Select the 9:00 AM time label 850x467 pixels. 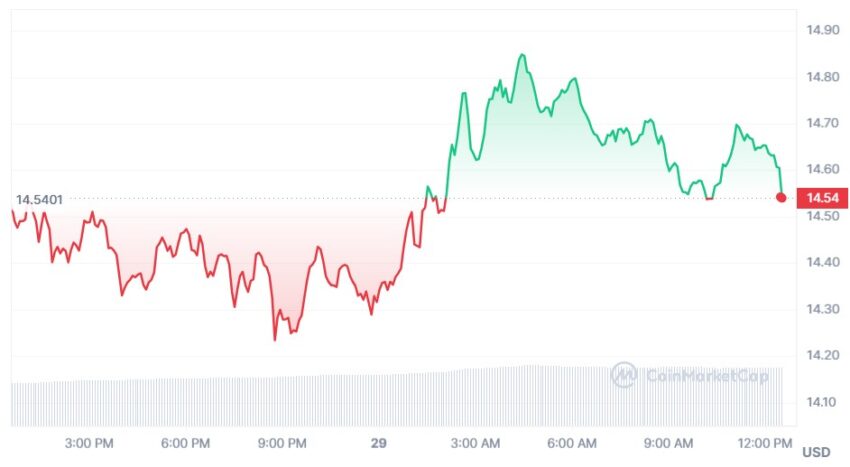click(x=668, y=443)
